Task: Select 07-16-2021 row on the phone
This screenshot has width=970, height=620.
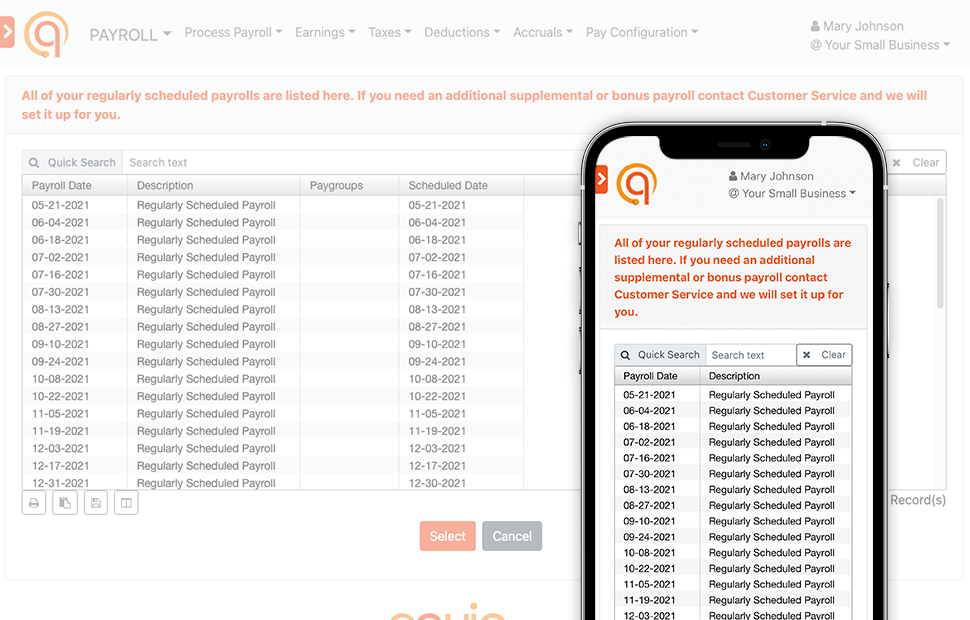Action: [733, 458]
